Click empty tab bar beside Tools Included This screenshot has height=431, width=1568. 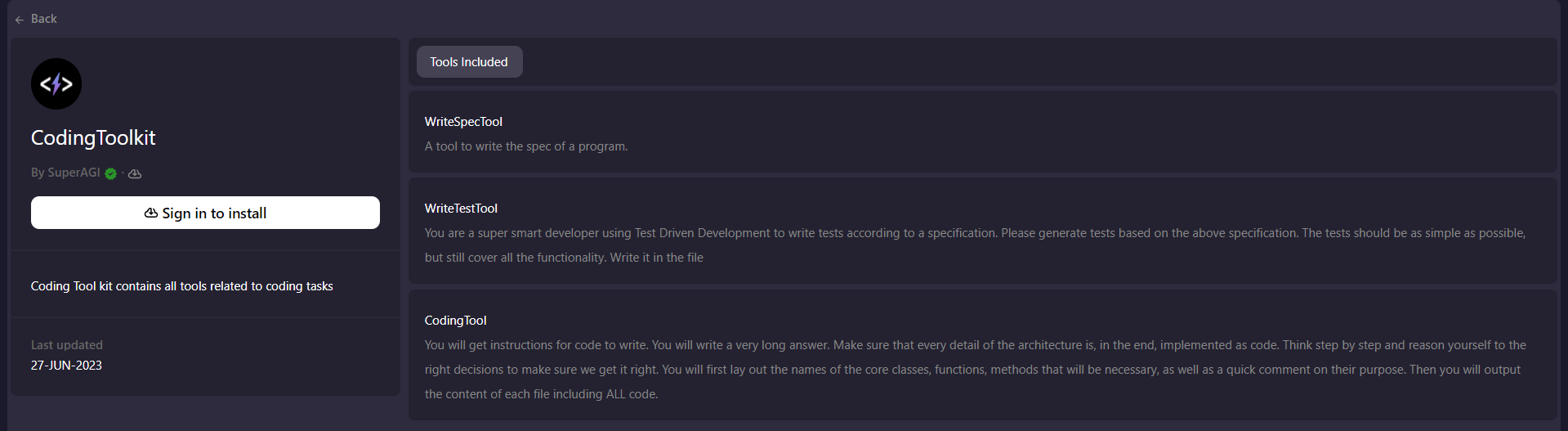(x=981, y=62)
